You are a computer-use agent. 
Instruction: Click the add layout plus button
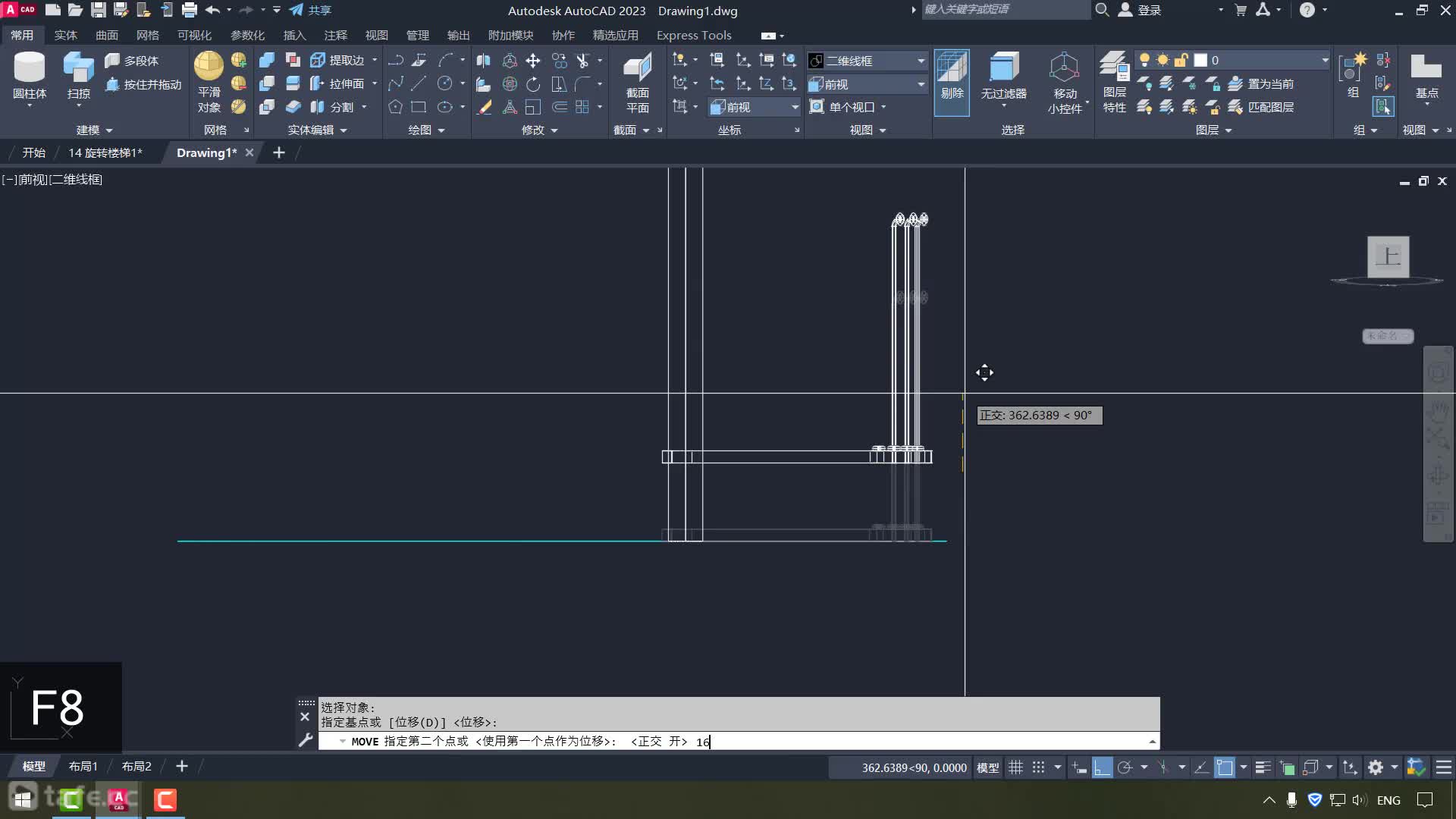pos(182,767)
